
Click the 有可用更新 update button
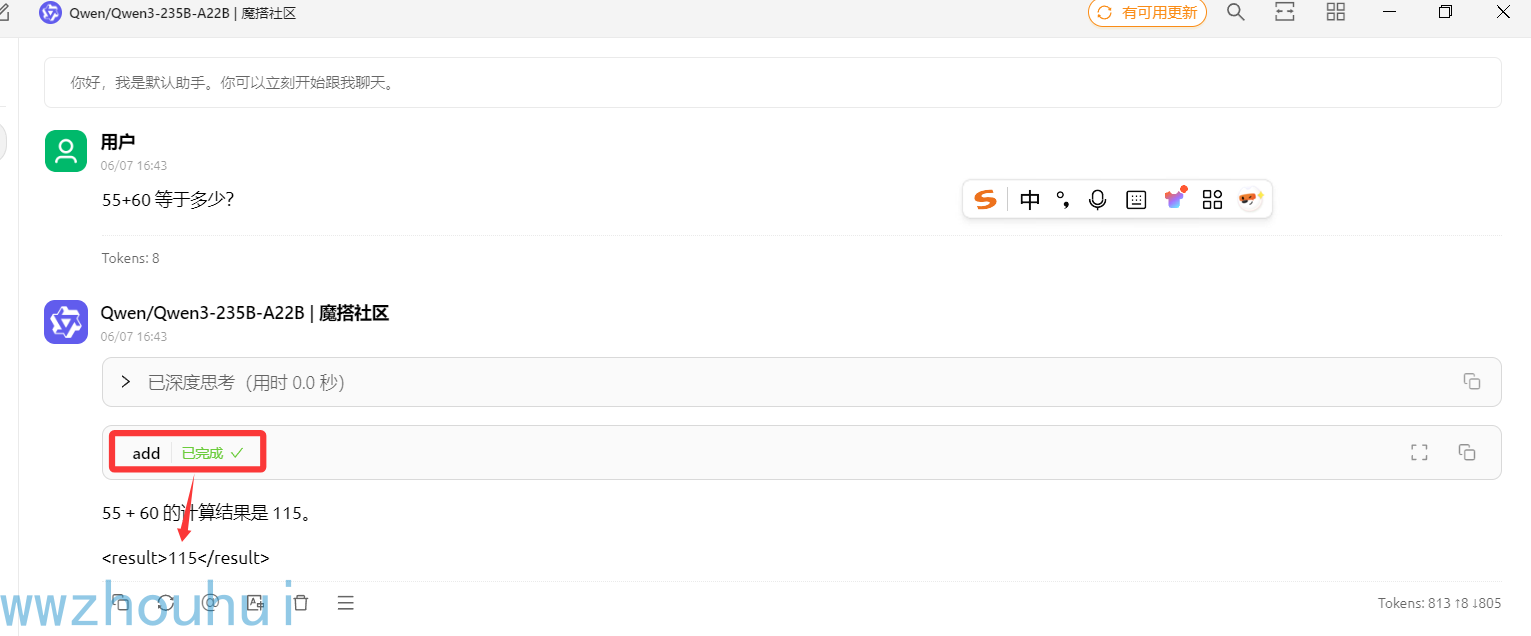point(1146,13)
